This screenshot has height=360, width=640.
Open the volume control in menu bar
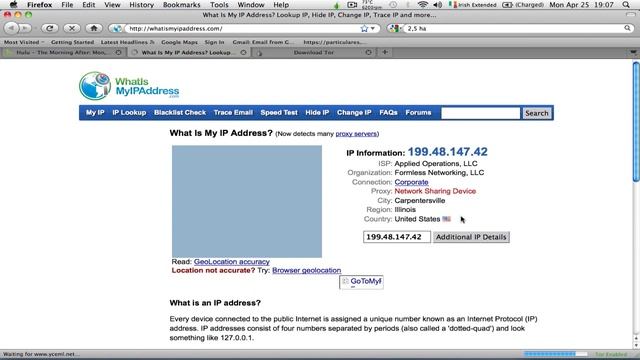pyautogui.click(x=438, y=5)
